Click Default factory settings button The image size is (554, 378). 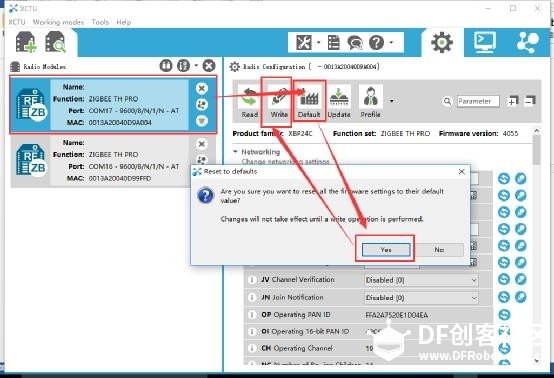pos(309,102)
